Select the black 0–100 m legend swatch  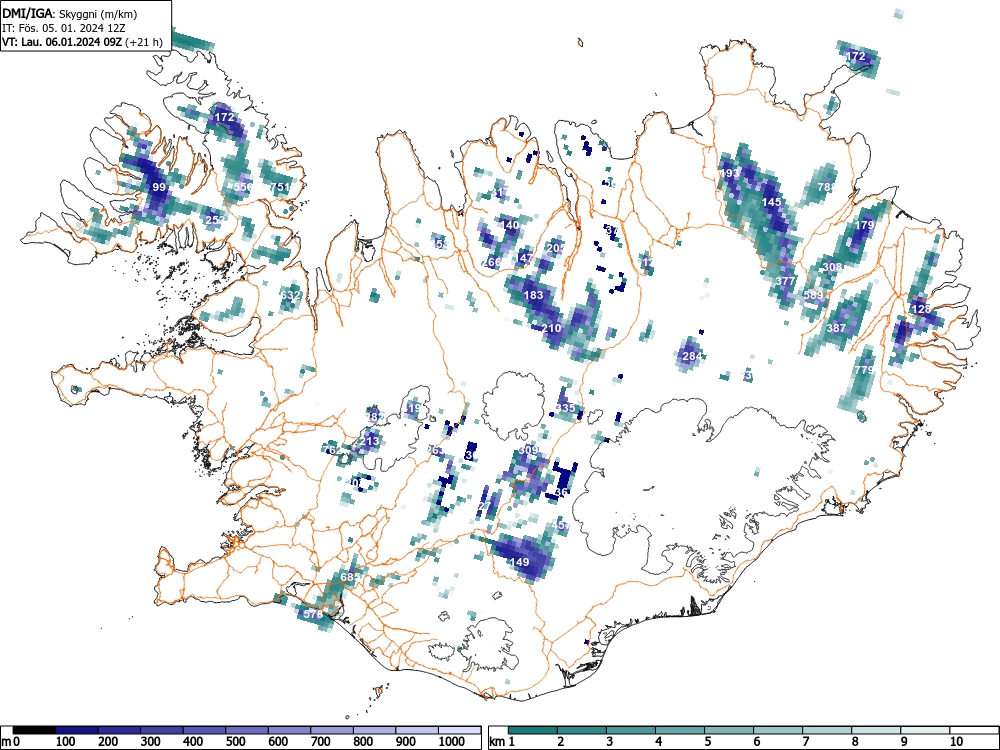pyautogui.click(x=34, y=730)
